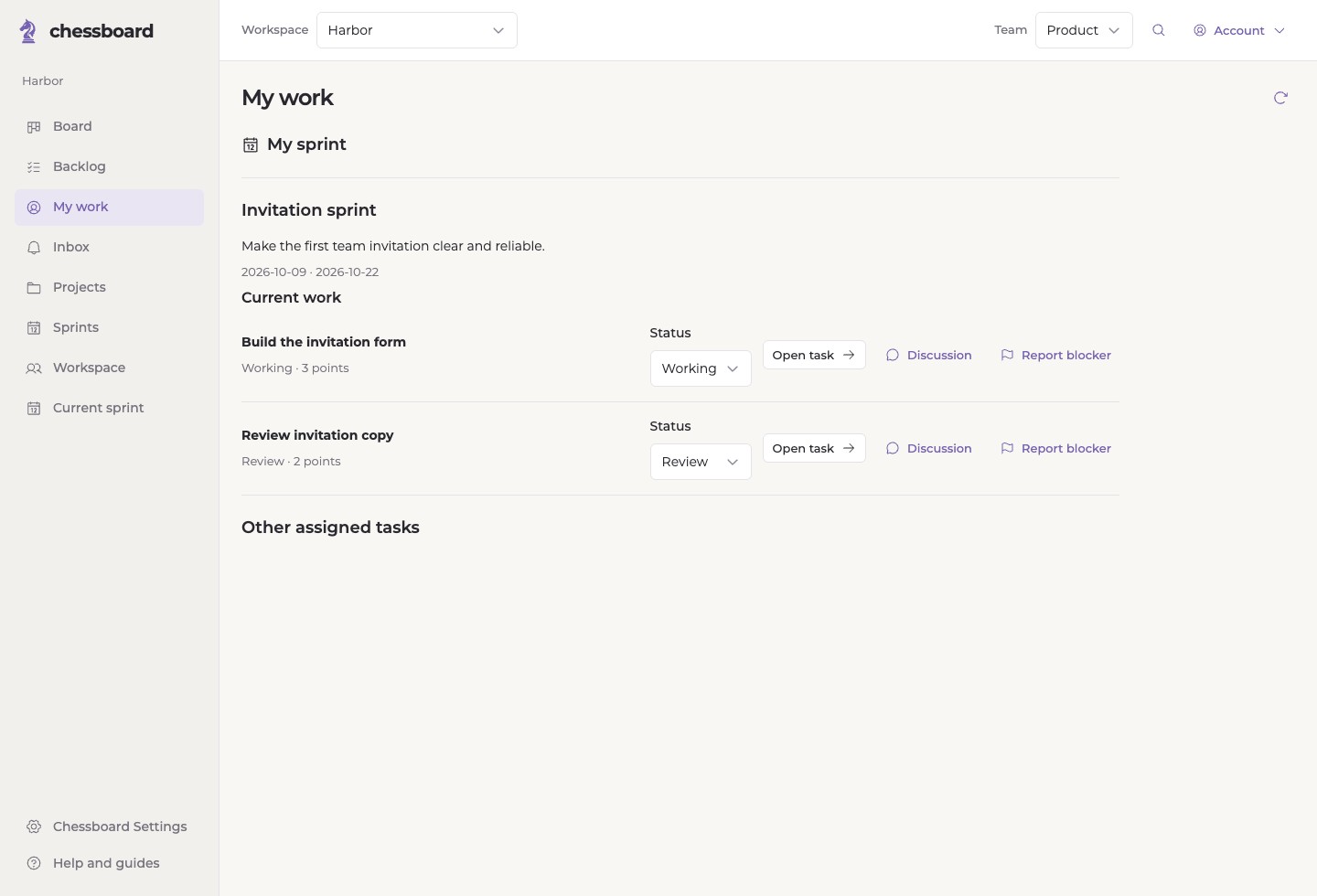Click the Build the invitation form title
Viewport: 1317px width, 896px height.
coord(324,342)
